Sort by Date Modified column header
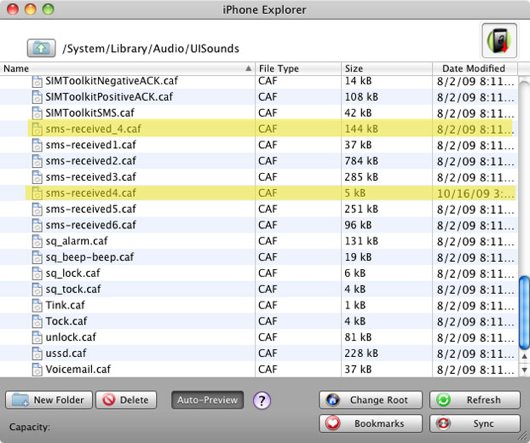 pyautogui.click(x=475, y=69)
